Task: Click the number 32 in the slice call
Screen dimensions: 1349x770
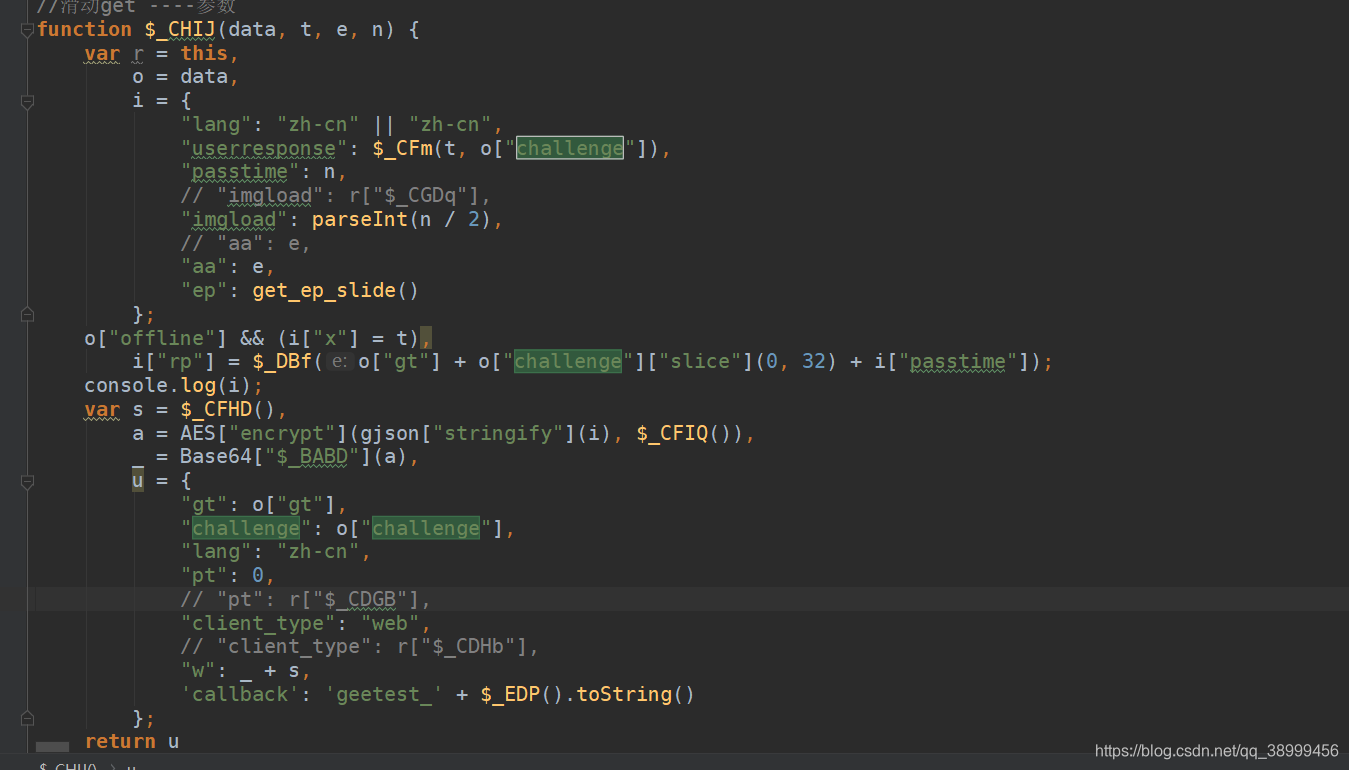Action: (x=814, y=362)
